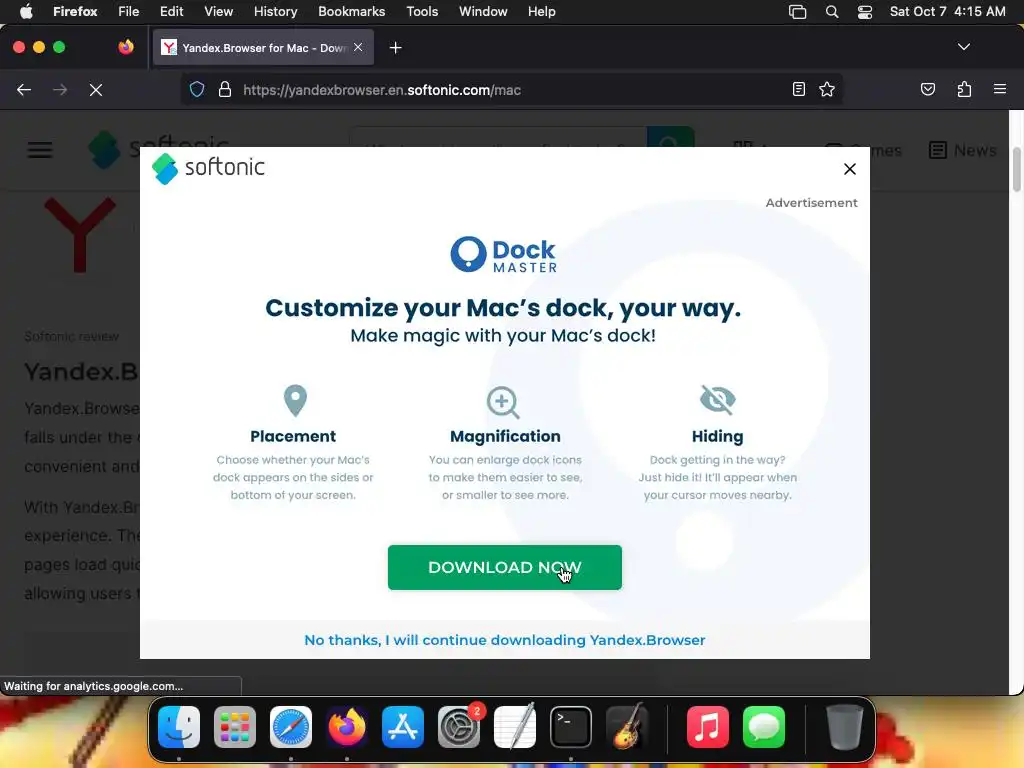Open the Edit menu
Image resolution: width=1024 pixels, height=768 pixels.
(x=171, y=12)
